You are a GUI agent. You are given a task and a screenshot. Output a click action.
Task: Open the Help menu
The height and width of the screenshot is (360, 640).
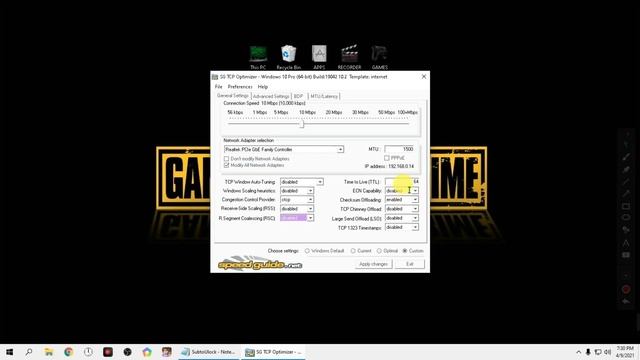click(263, 87)
